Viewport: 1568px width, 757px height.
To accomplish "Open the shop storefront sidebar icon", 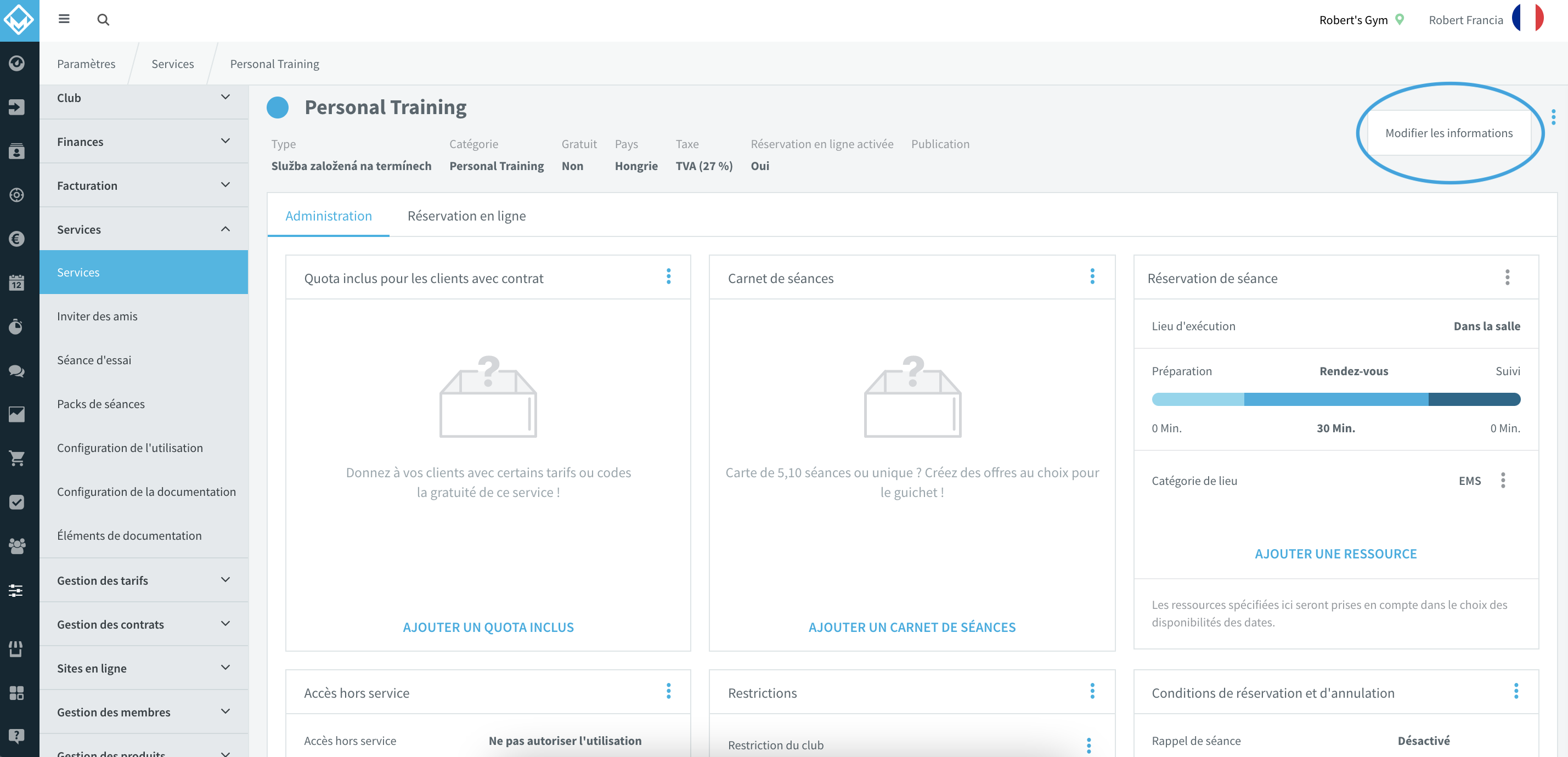I will pos(17,649).
